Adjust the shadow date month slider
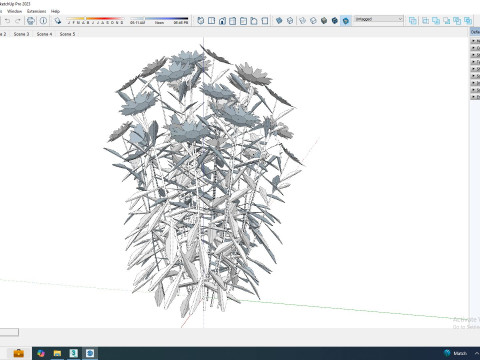The width and height of the screenshot is (480, 360). 95,19
